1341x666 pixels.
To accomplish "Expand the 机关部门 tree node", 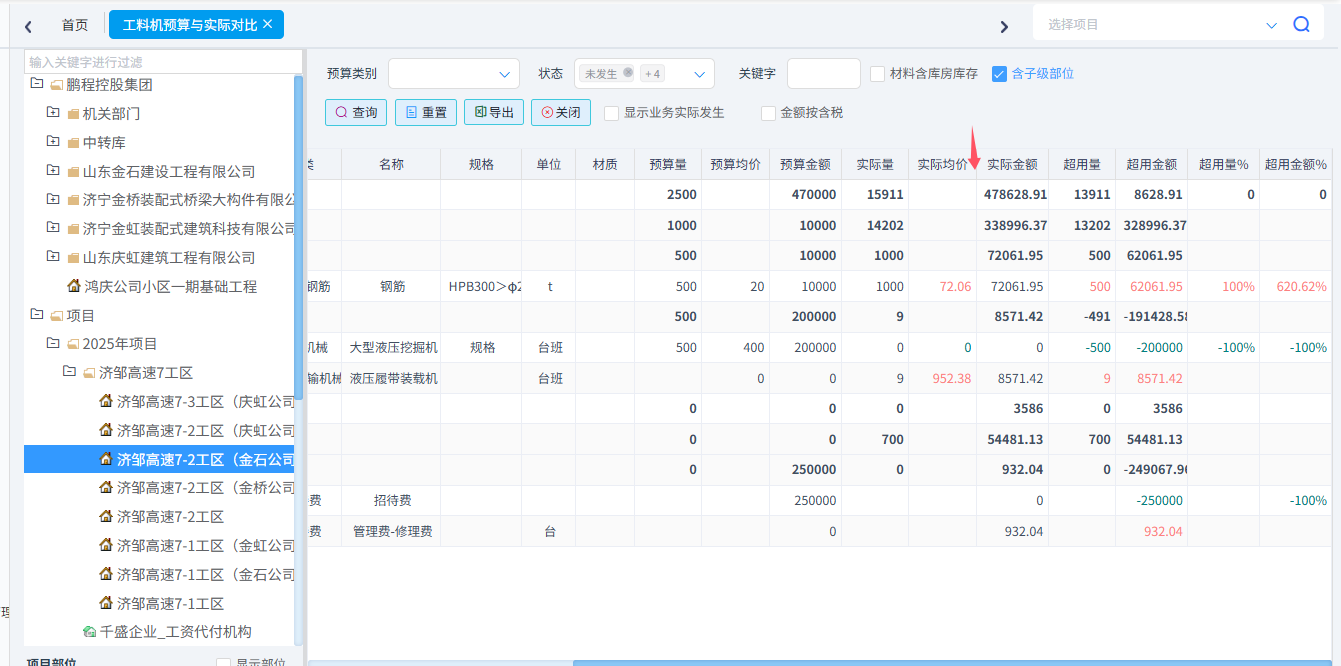I will click(x=53, y=113).
